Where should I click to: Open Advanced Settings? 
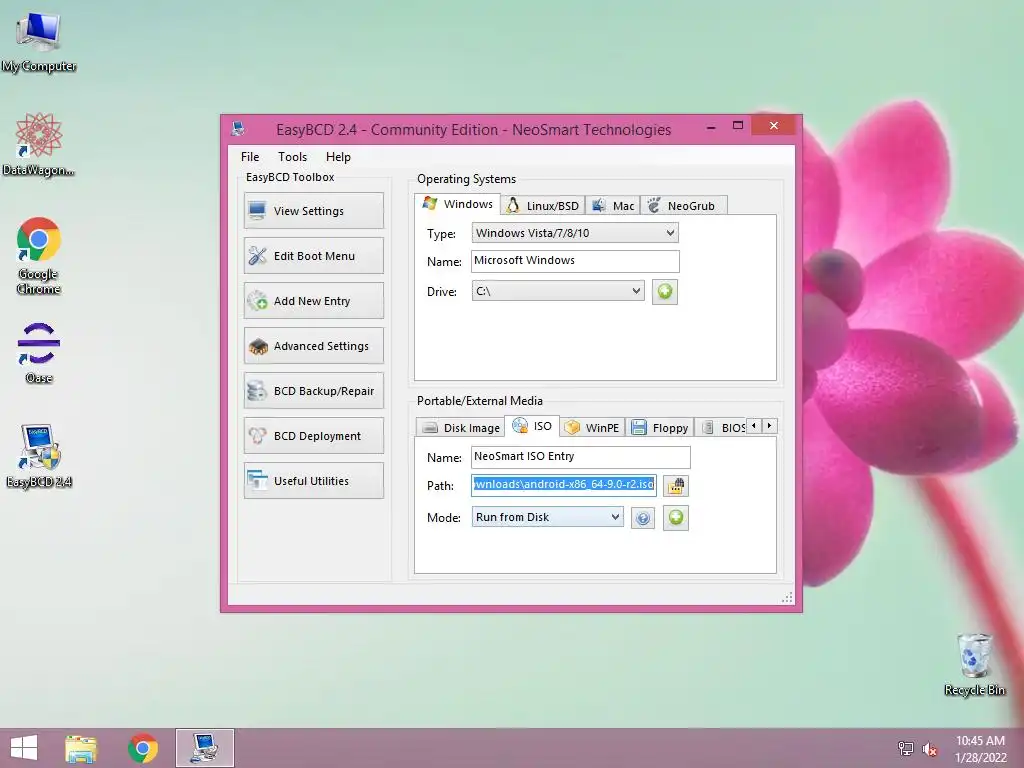(313, 346)
